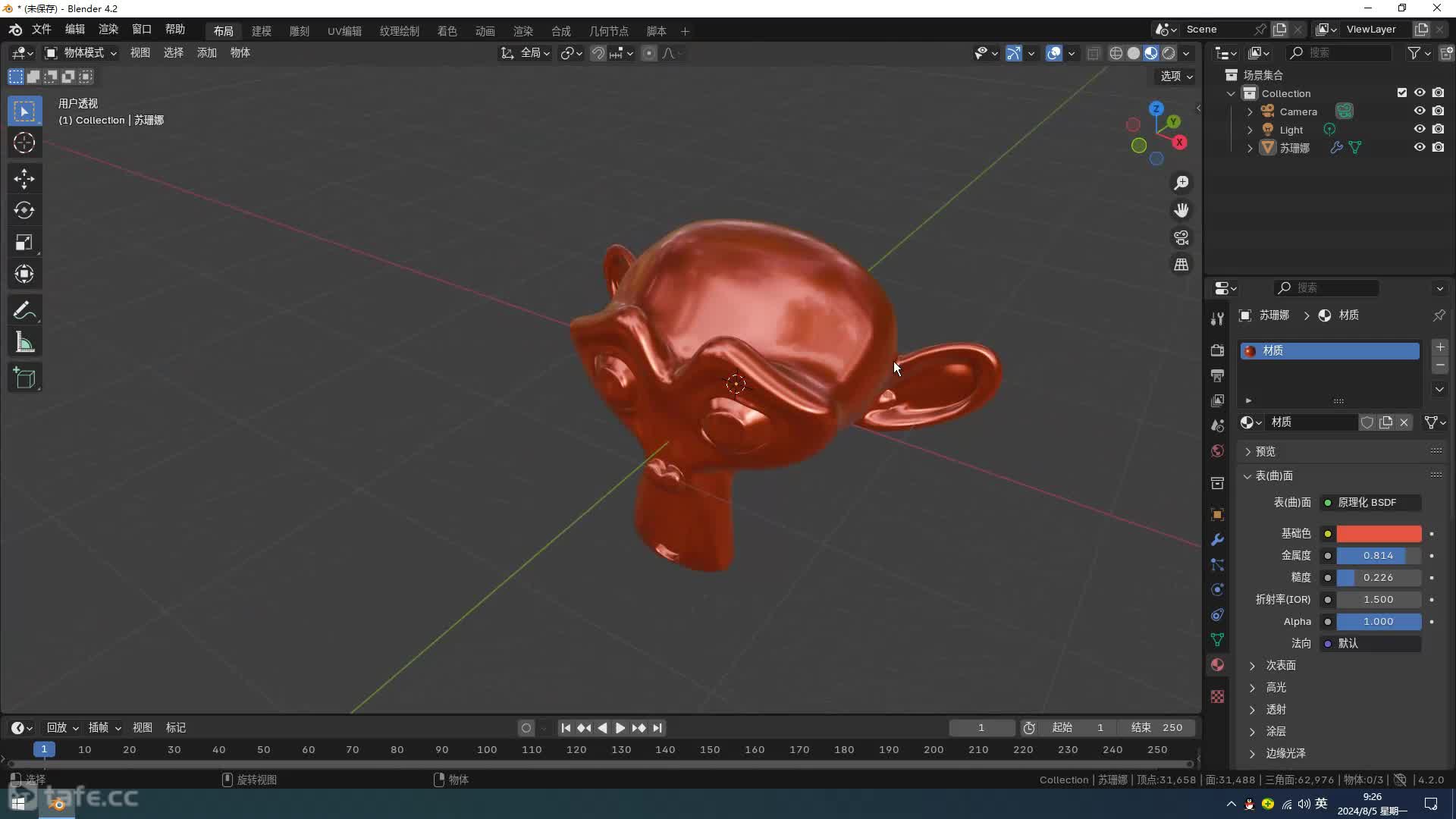Viewport: 1456px width, 819px height.
Task: Toggle camera view icon in viewport
Action: [x=1181, y=237]
